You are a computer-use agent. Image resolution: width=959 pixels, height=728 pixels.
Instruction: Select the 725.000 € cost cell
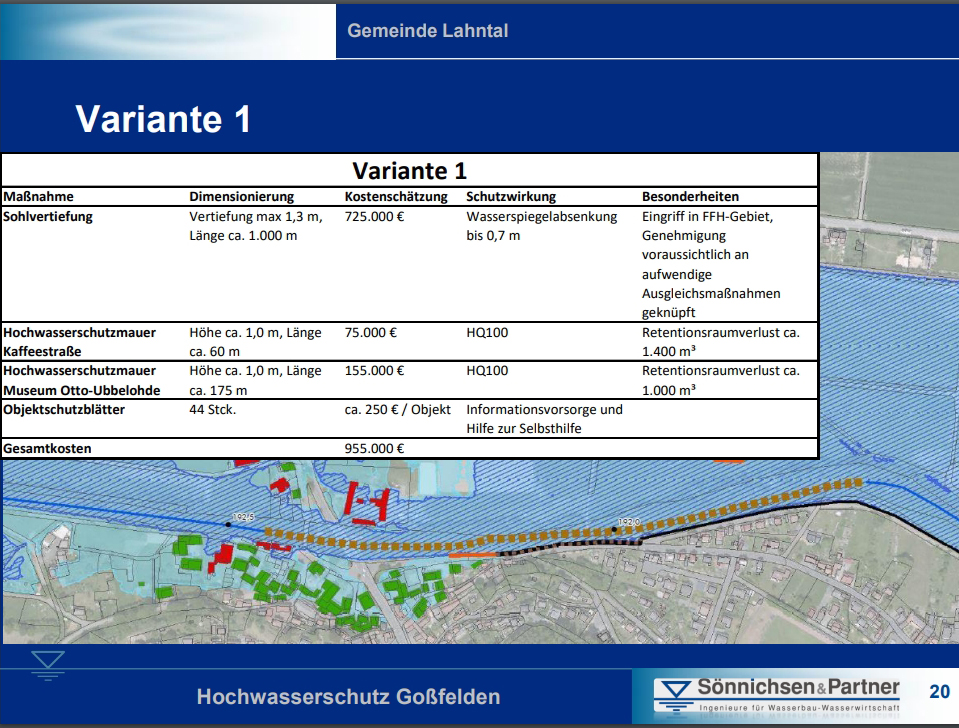375,217
